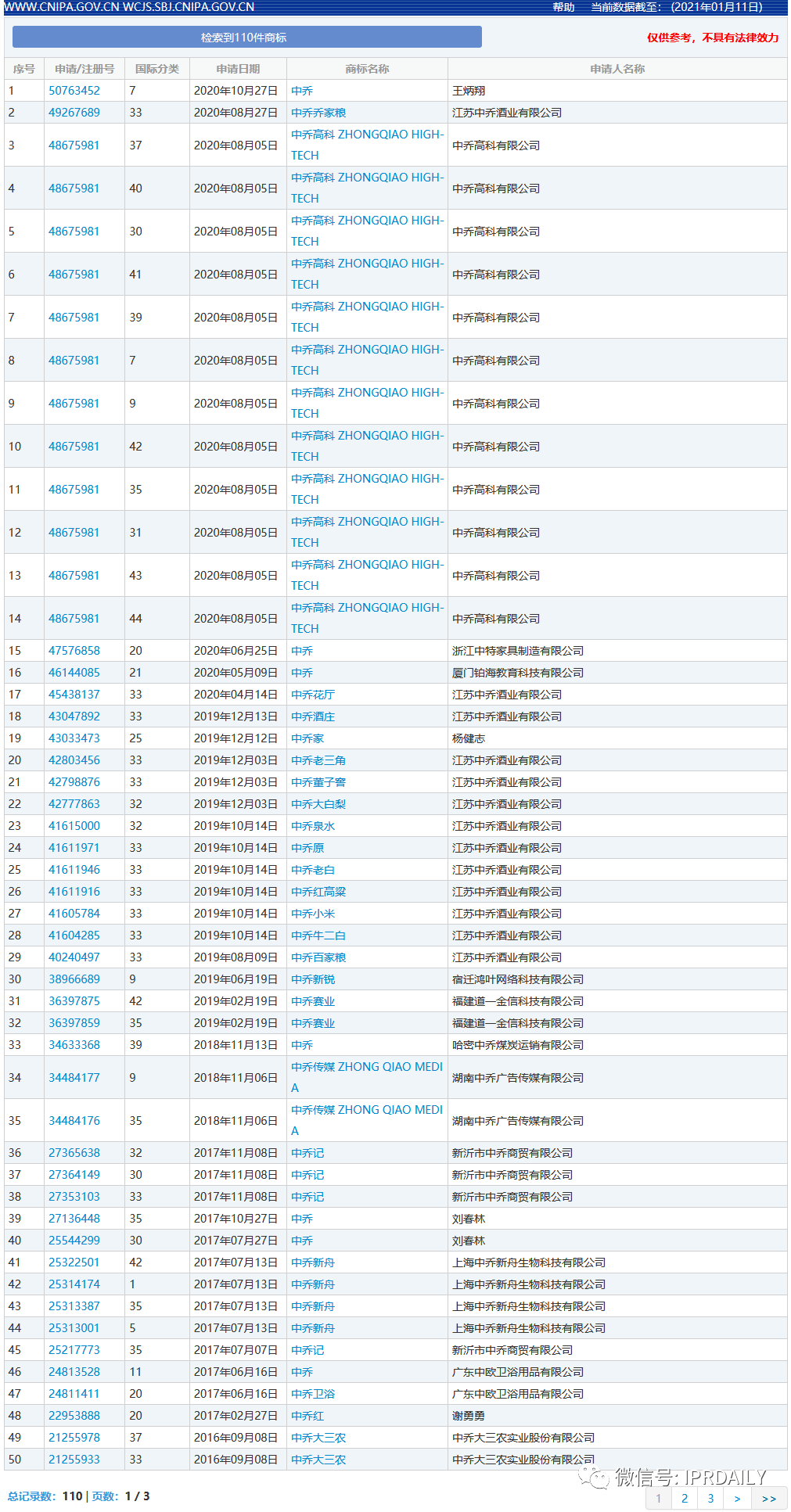Open trademark name 中乔家
Viewport: 791px width, 1512px height.
tap(307, 738)
